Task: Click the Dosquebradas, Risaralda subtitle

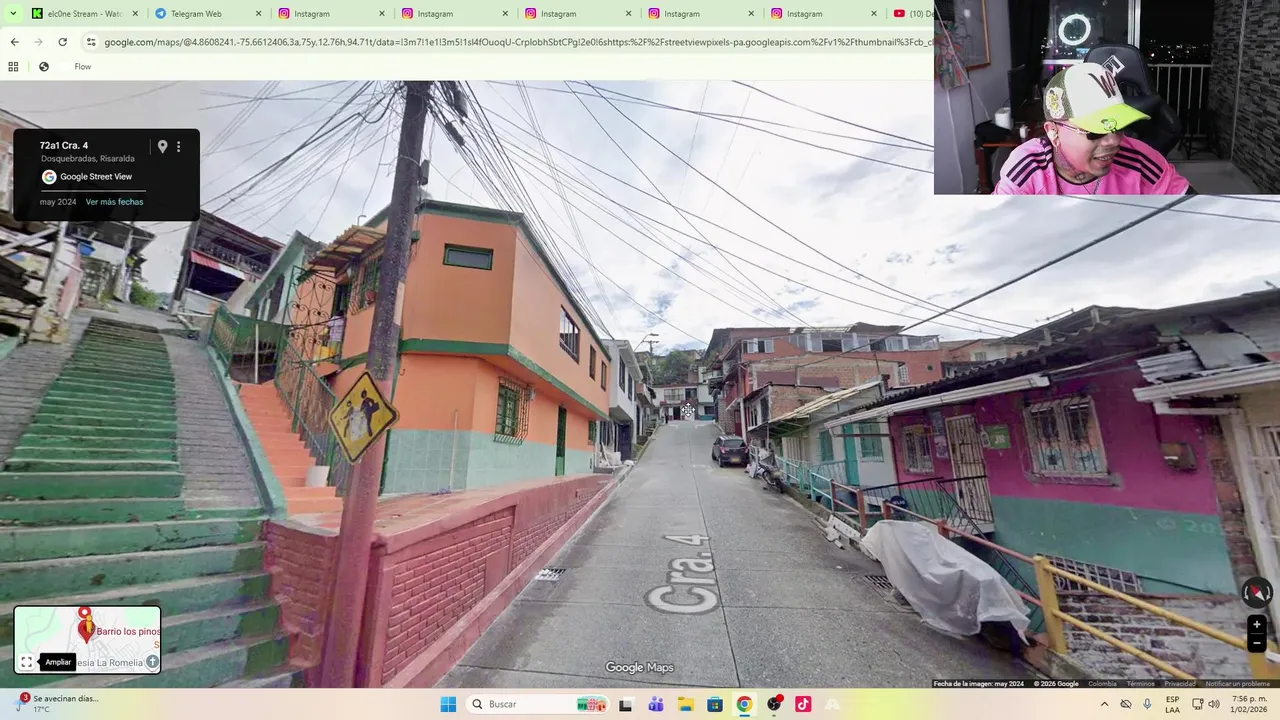Action: (88, 159)
